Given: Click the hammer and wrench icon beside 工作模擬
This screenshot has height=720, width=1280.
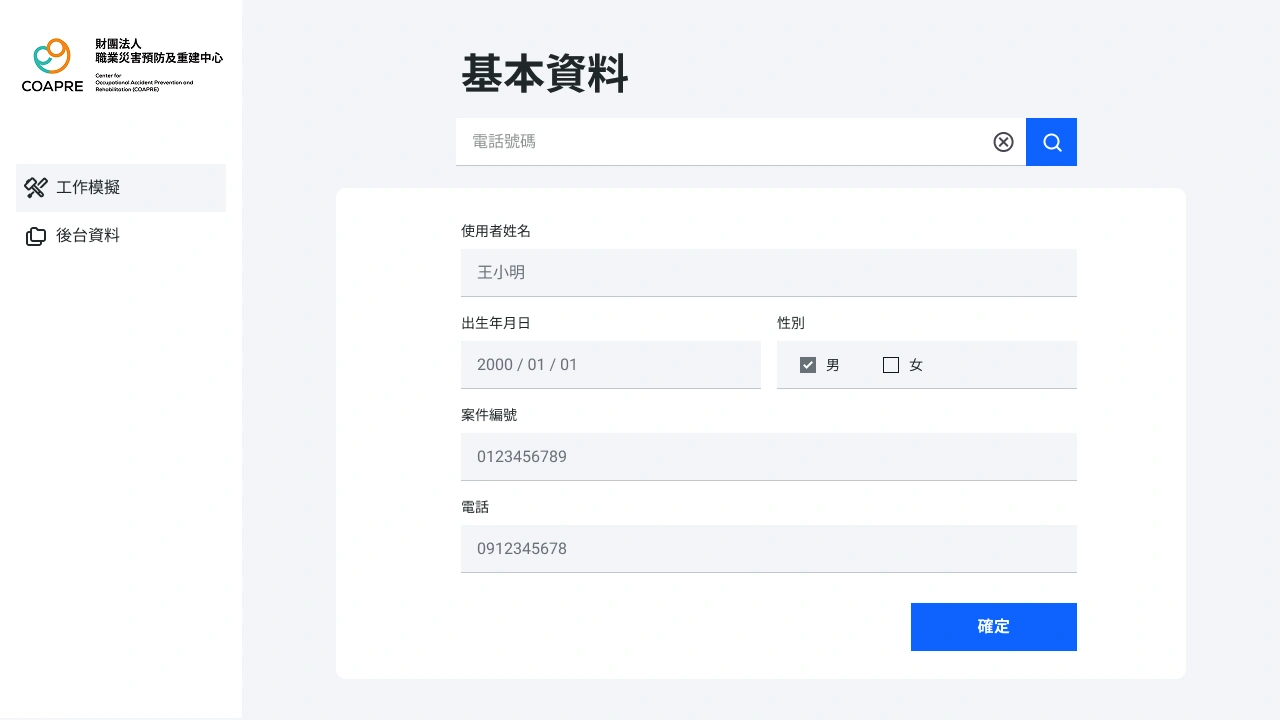Looking at the screenshot, I should (36, 188).
